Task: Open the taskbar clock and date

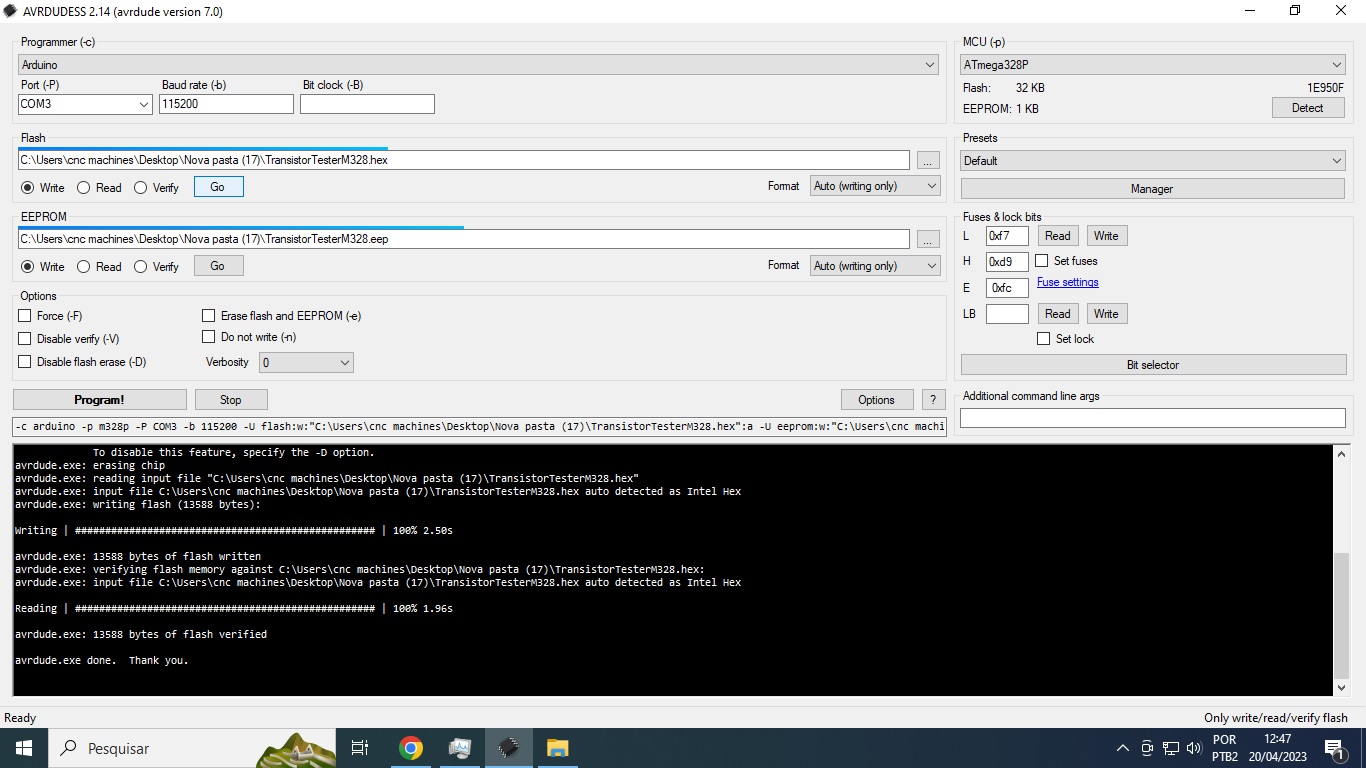Action: [x=1277, y=748]
